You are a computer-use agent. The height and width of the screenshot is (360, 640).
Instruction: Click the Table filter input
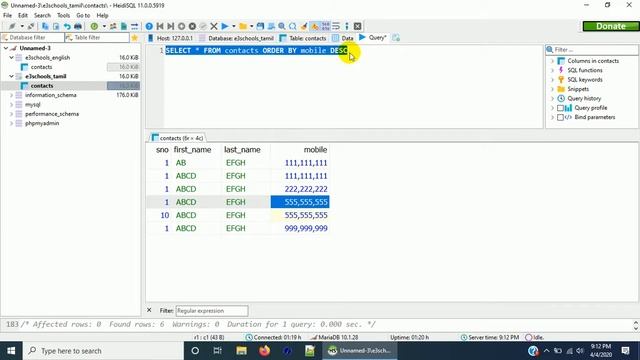[97, 38]
